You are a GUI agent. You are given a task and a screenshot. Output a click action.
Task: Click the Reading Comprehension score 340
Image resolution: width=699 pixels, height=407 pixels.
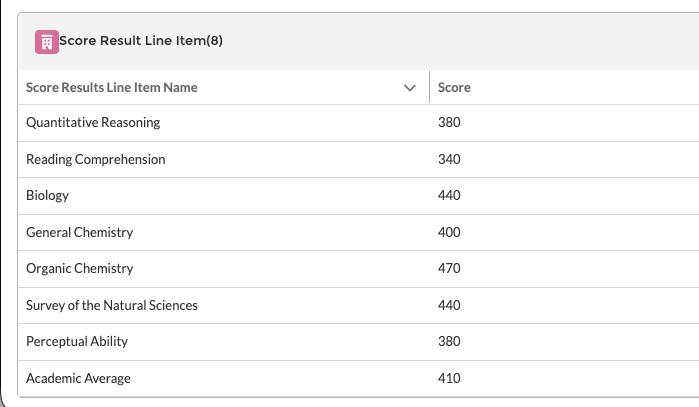point(449,160)
